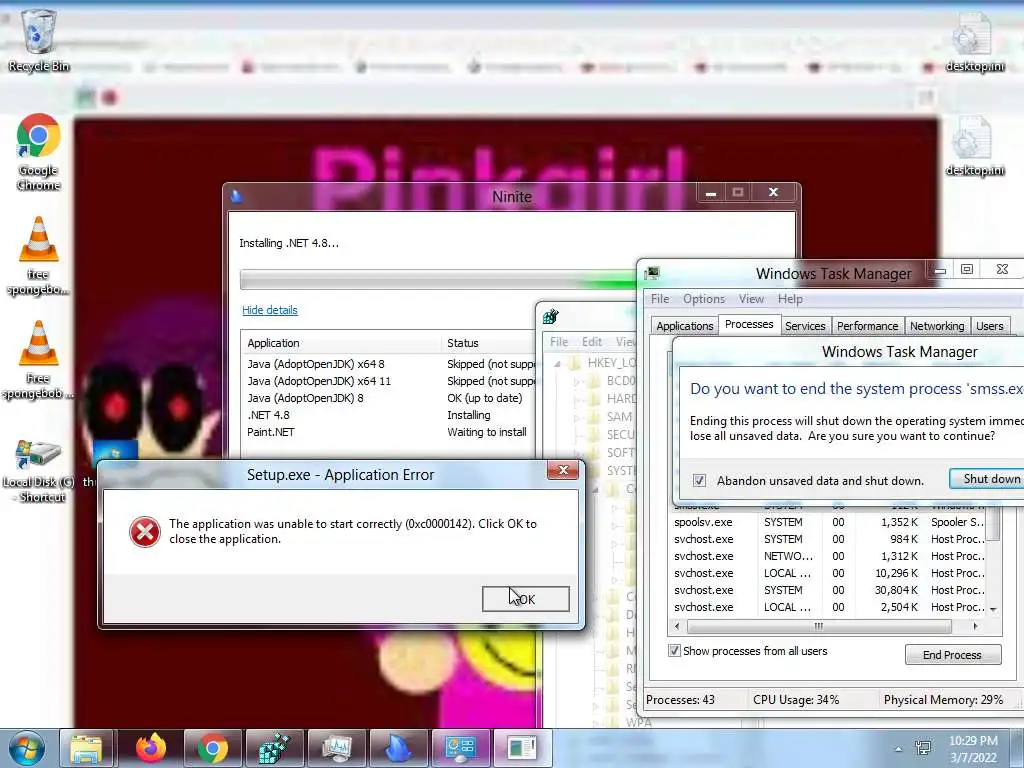Click the Ninite title bar icon
1024x768 pixels.
(x=236, y=196)
